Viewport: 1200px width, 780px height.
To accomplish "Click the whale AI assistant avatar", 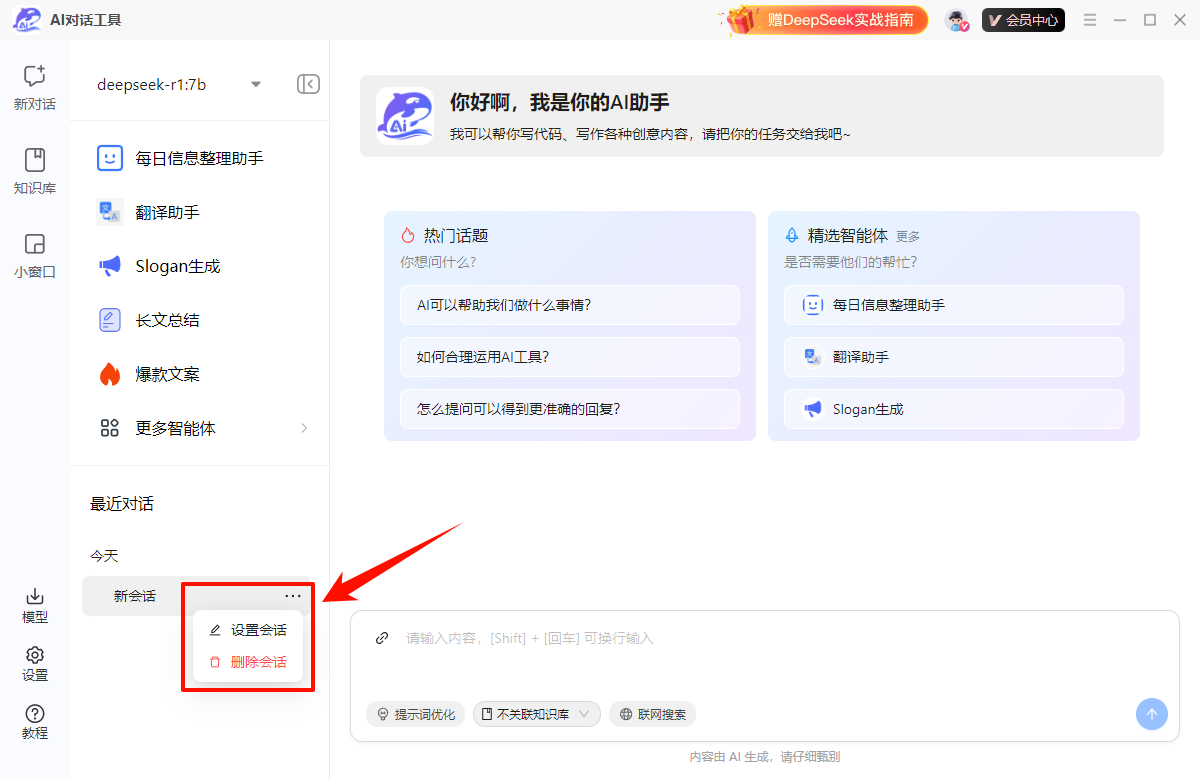I will click(405, 116).
